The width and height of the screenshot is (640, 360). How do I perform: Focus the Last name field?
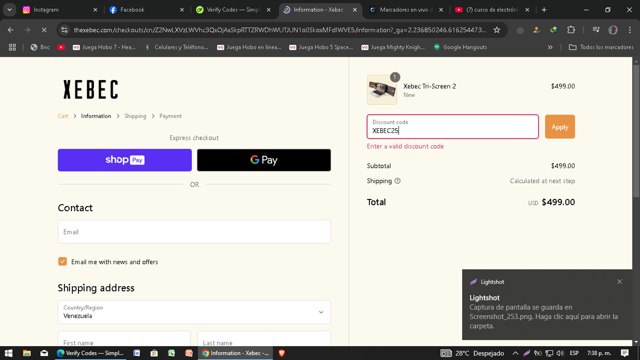click(x=264, y=339)
